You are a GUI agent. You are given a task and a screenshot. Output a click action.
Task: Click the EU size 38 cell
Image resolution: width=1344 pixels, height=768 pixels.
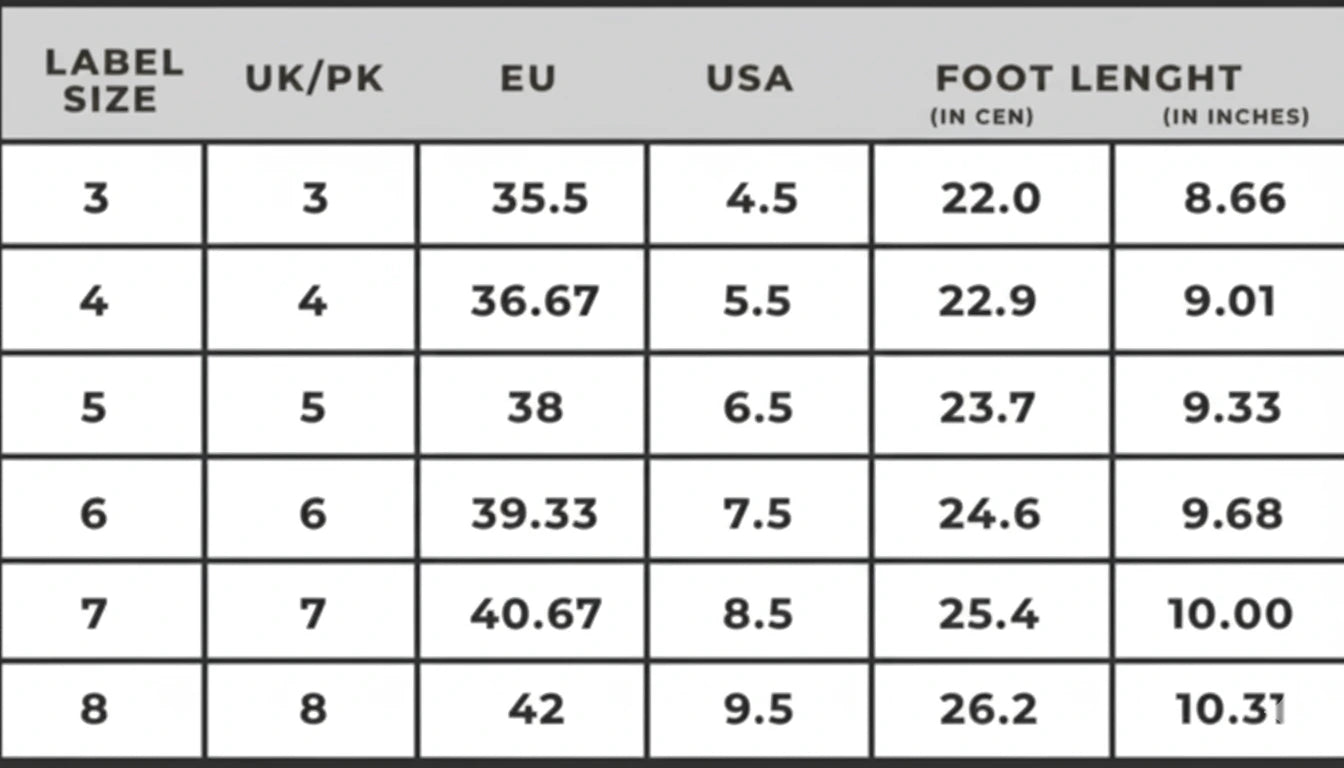[x=535, y=407]
